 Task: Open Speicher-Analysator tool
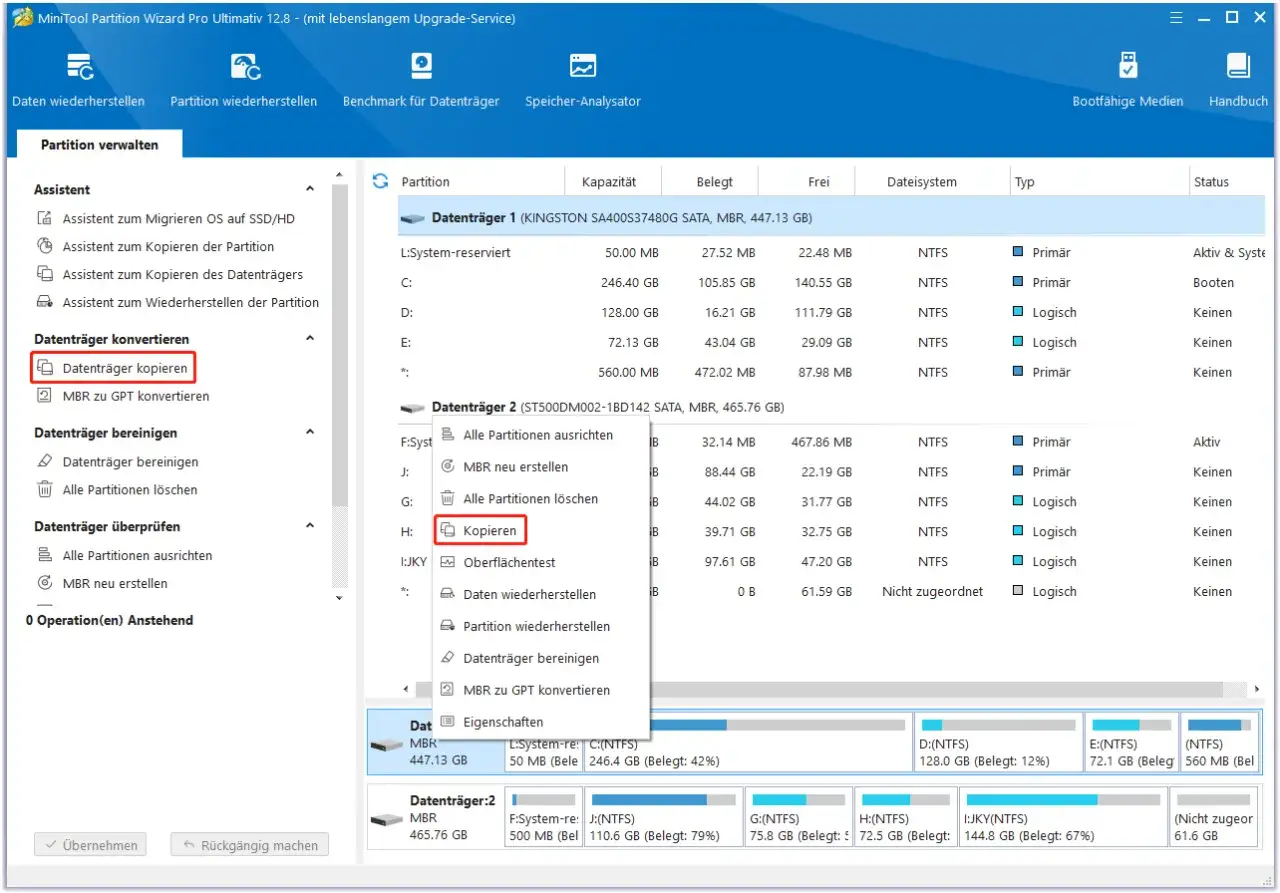(x=583, y=80)
